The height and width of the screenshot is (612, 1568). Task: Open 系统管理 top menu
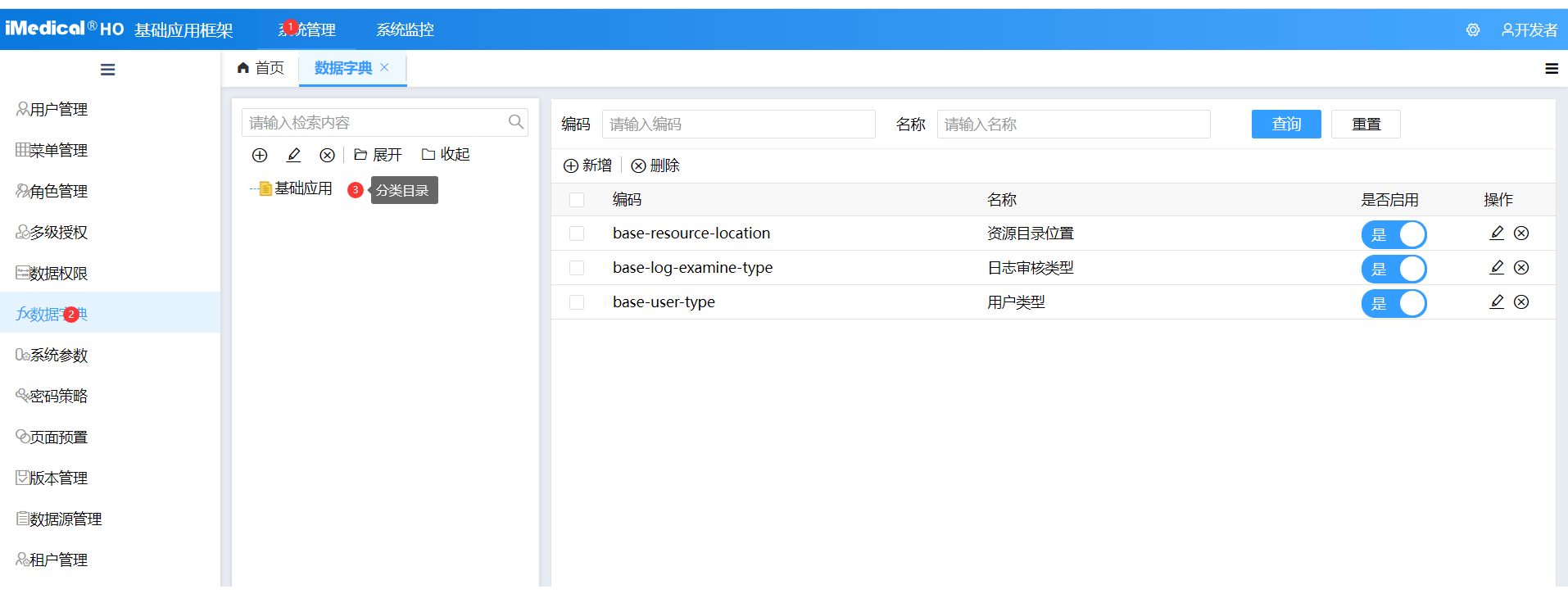[x=307, y=30]
